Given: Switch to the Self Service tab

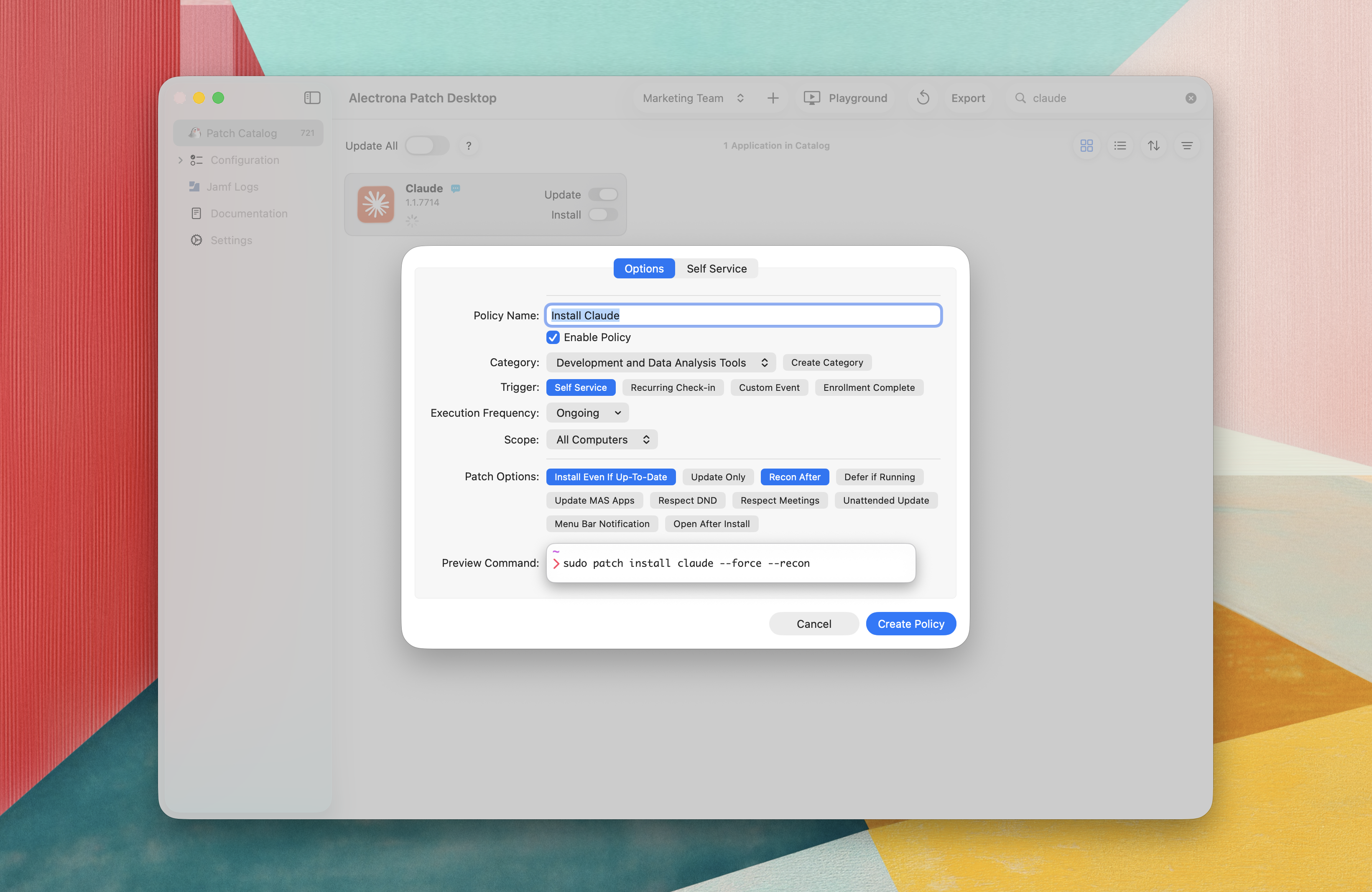Looking at the screenshot, I should pos(716,268).
